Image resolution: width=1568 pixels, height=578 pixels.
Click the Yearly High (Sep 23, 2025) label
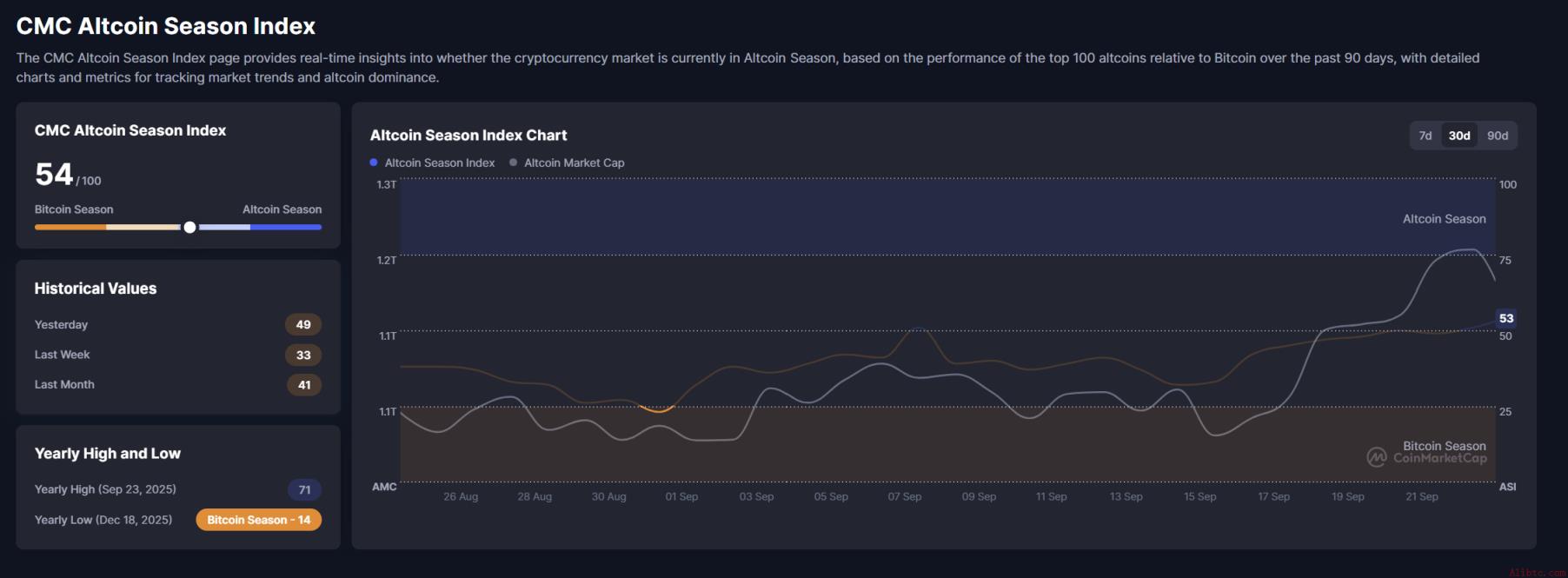105,489
